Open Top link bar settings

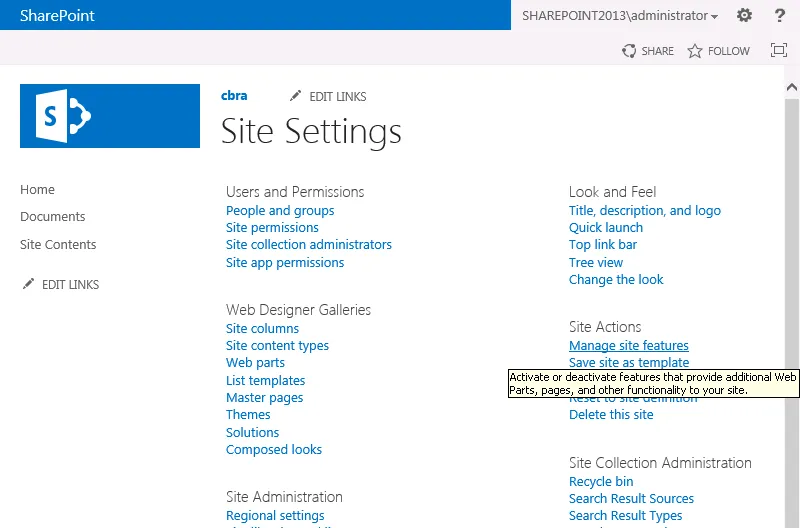(x=603, y=244)
